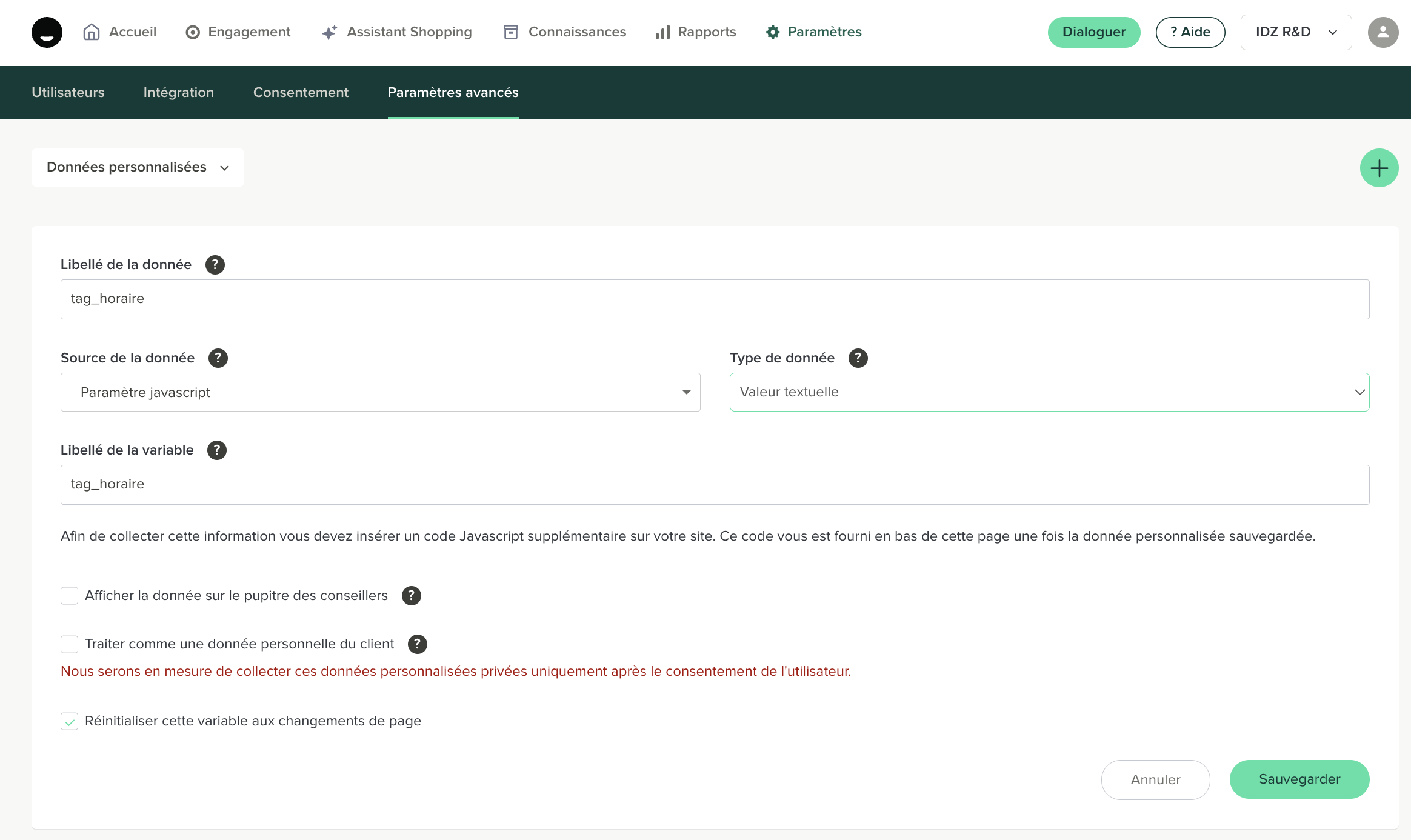1411x840 pixels.
Task: Open the Données personnalisées dropdown
Action: pyautogui.click(x=138, y=167)
